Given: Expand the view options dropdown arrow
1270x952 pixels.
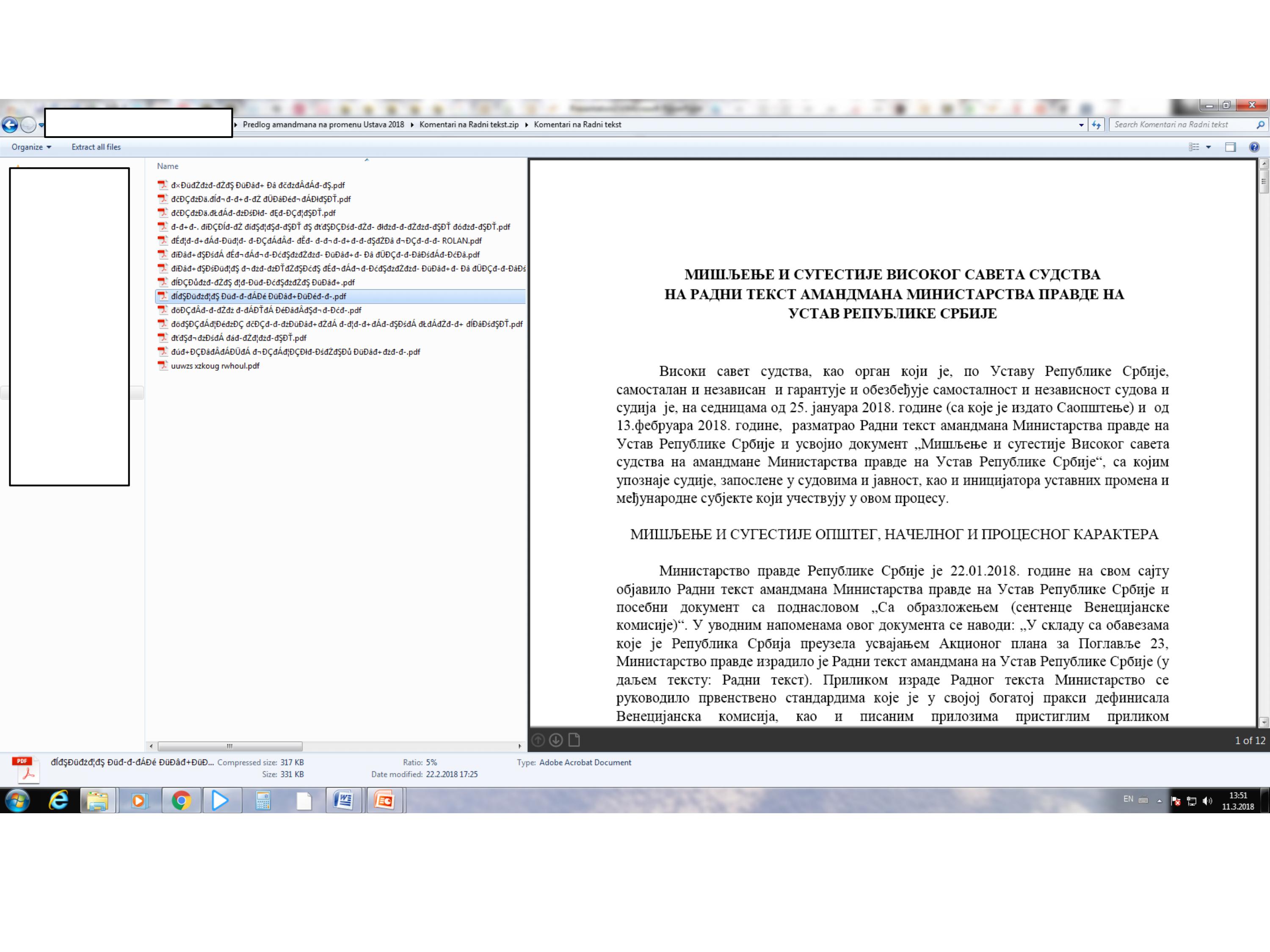Looking at the screenshot, I should [1209, 147].
